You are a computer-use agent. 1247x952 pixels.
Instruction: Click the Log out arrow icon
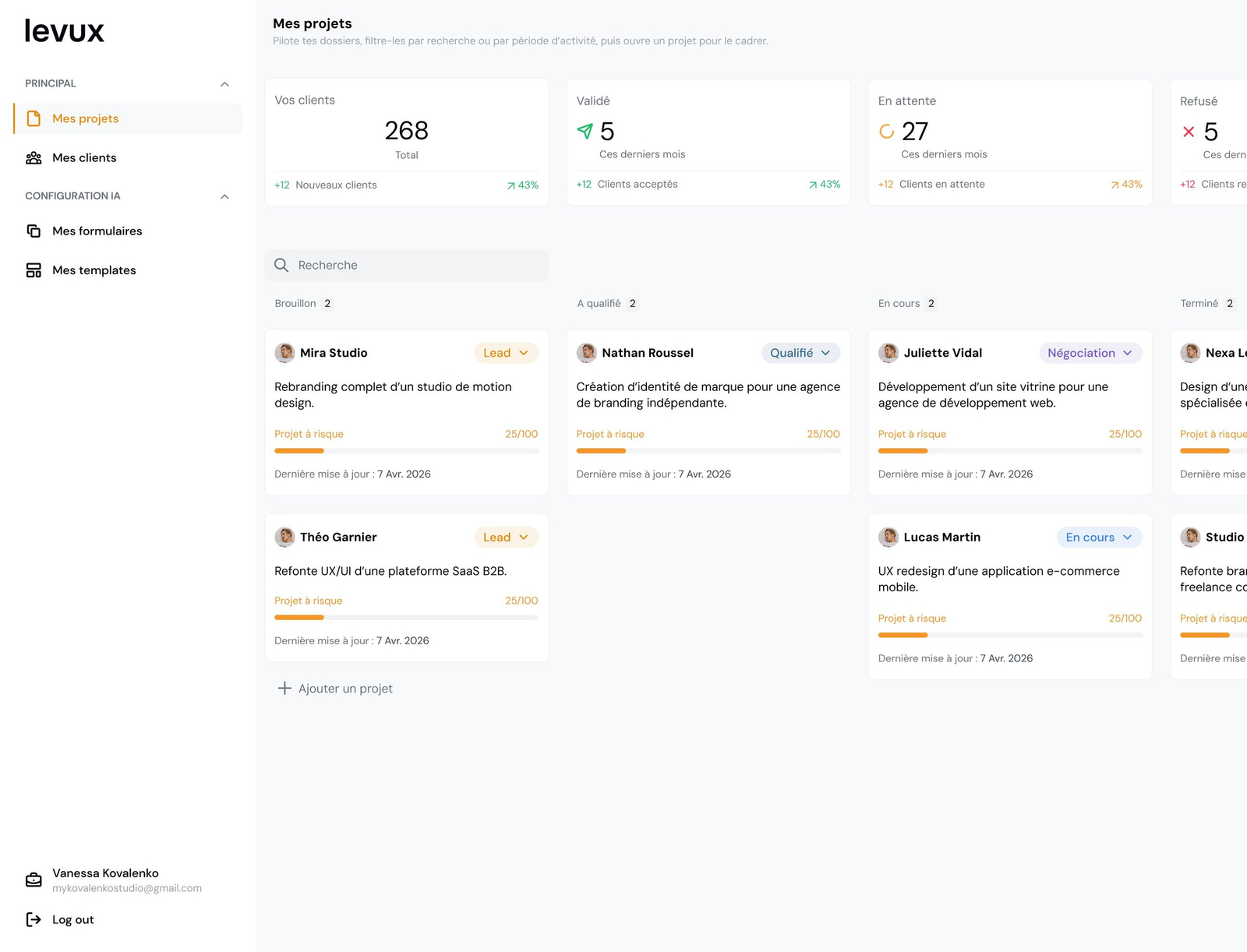[34, 920]
